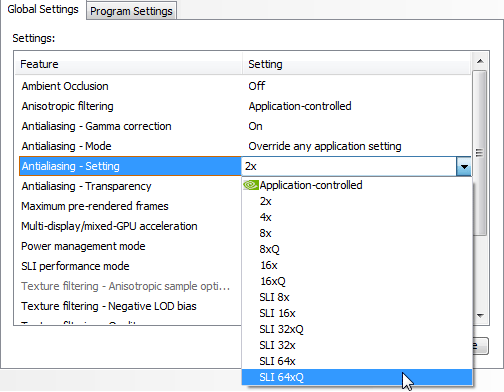Select the Power management mode row
The image size is (504, 392).
pyautogui.click(x=128, y=246)
